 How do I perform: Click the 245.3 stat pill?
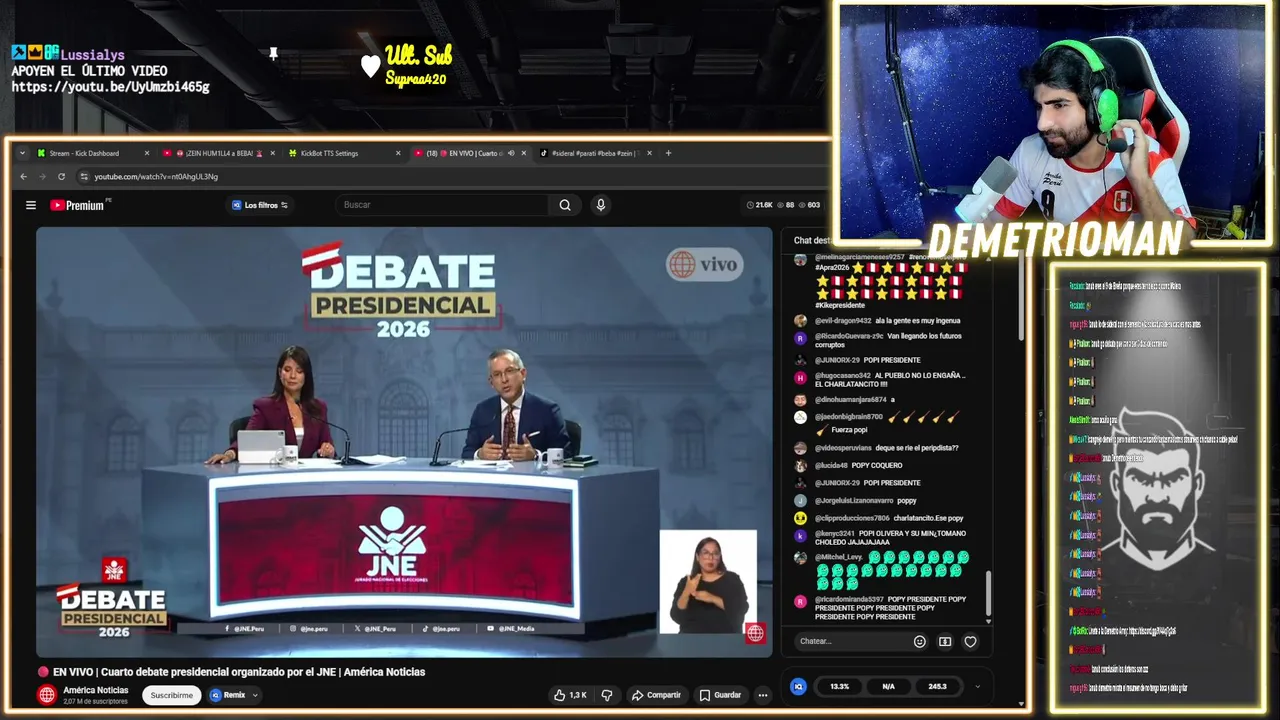click(937, 686)
